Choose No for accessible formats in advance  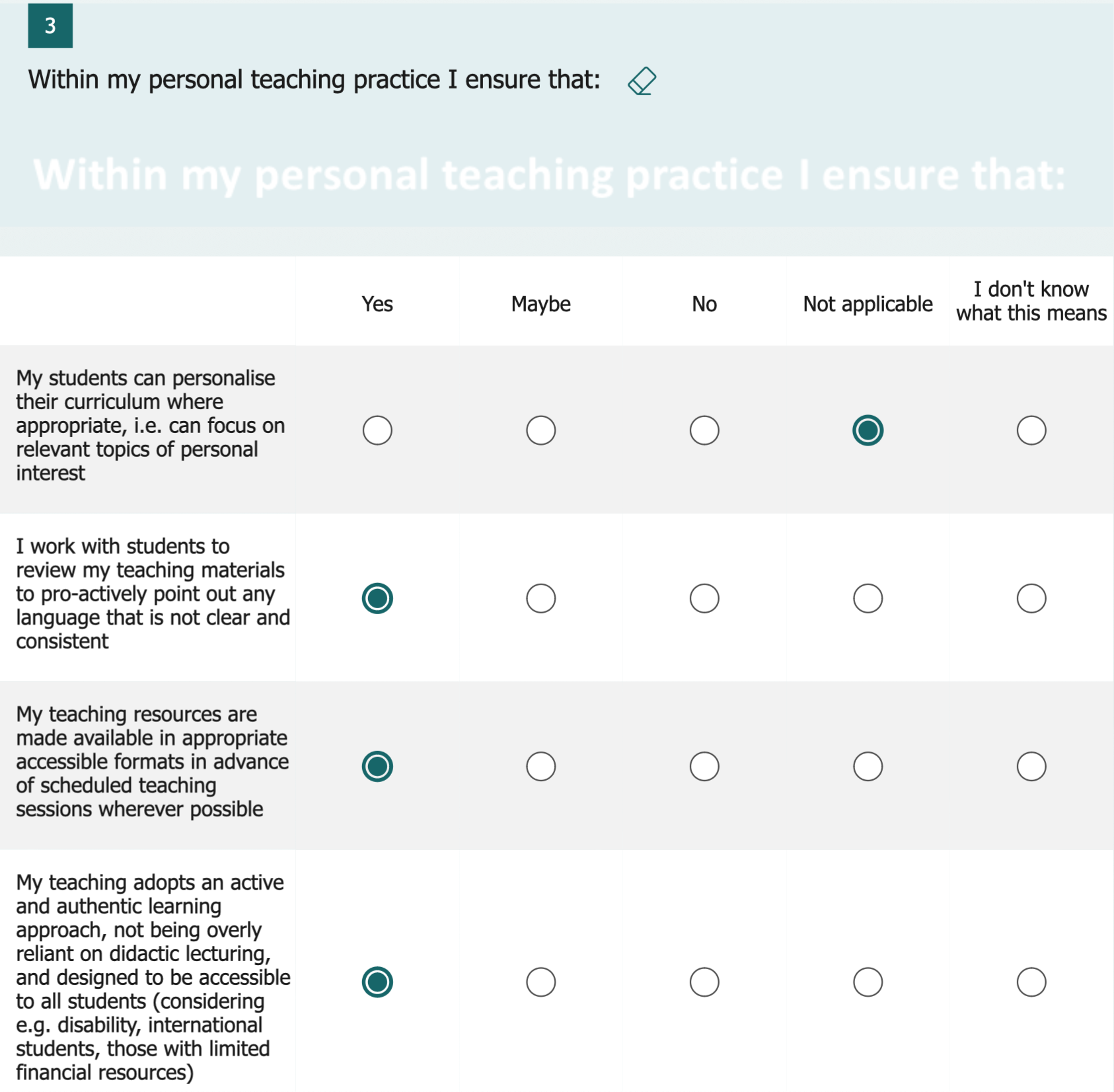pyautogui.click(x=704, y=766)
